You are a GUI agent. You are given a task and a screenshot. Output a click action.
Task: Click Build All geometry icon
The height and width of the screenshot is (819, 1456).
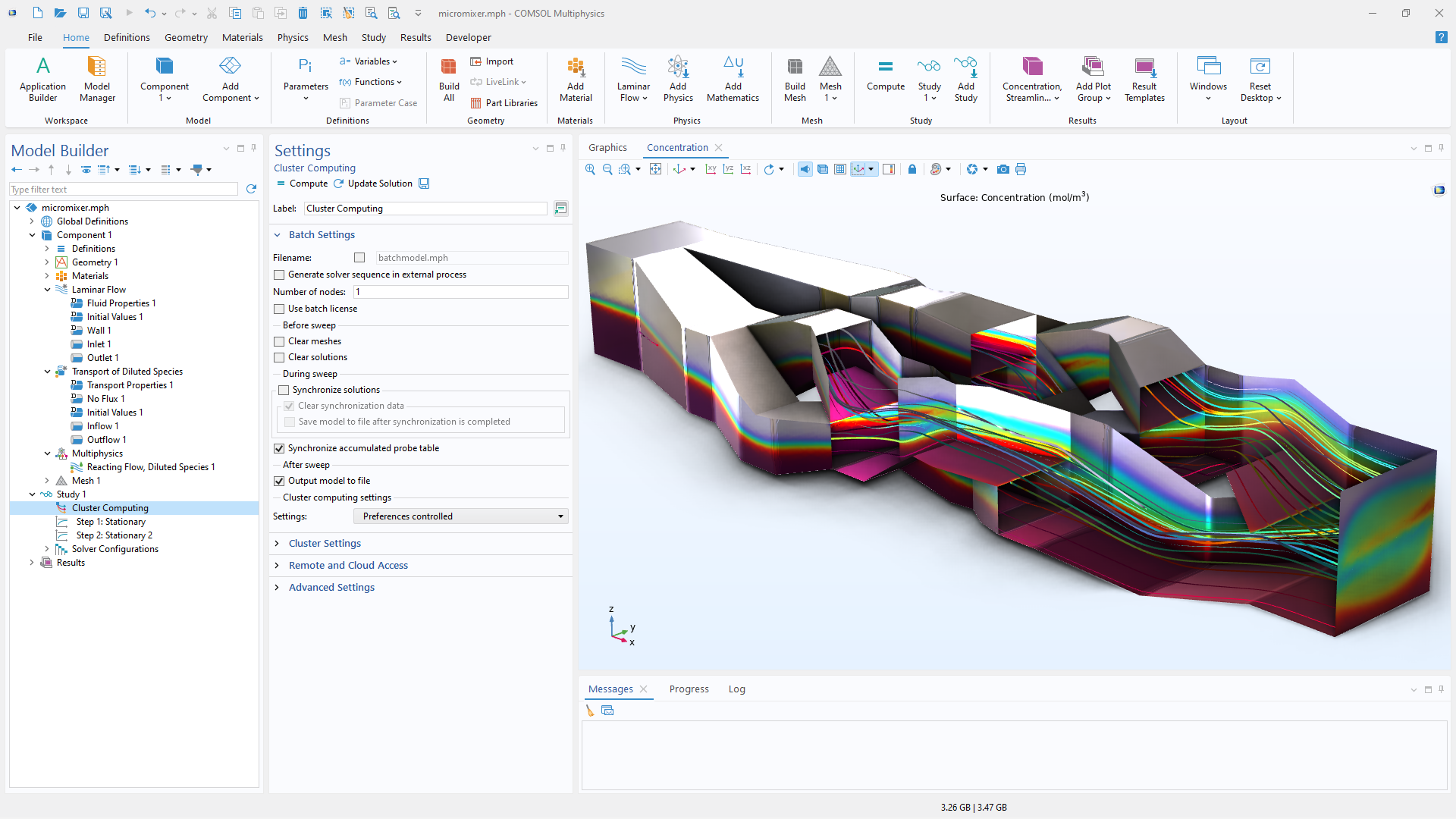(449, 79)
